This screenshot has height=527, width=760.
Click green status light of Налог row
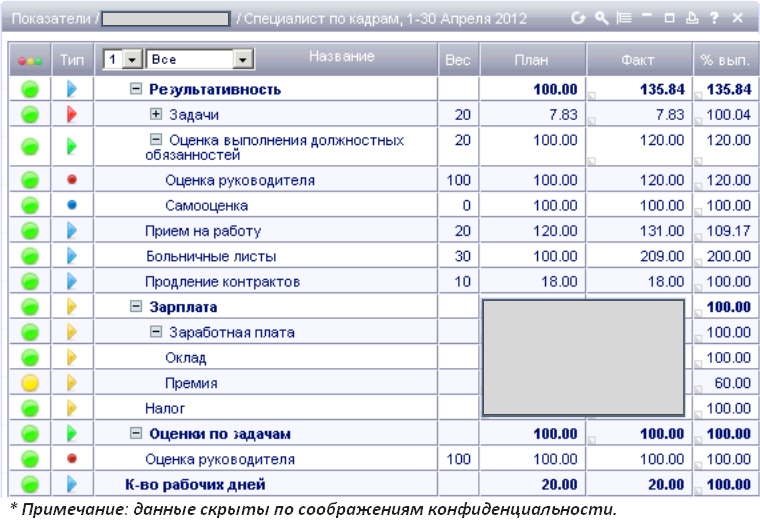coord(30,408)
